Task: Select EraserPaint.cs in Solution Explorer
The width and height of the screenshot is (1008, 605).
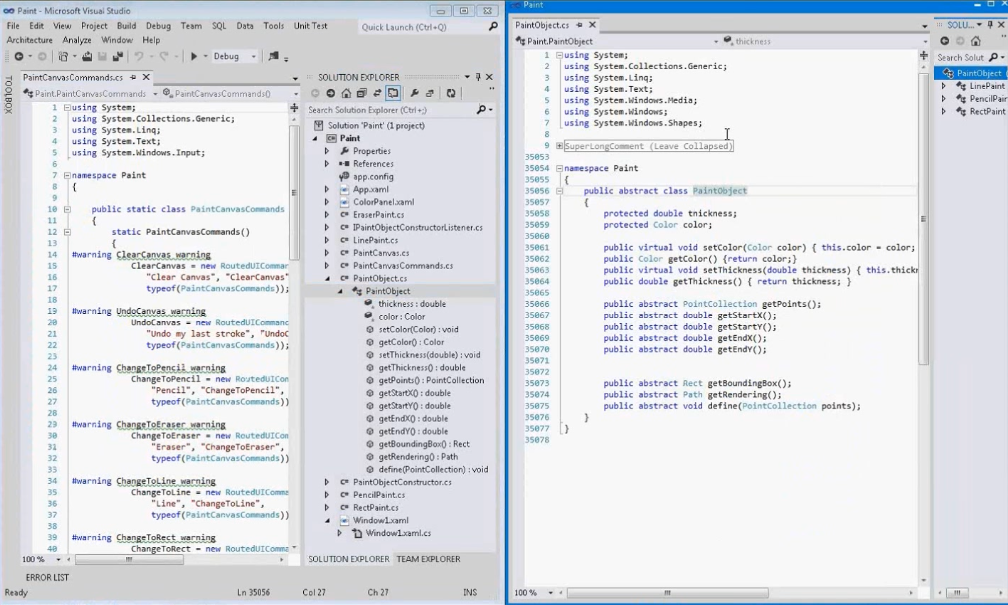Action: tap(378, 215)
